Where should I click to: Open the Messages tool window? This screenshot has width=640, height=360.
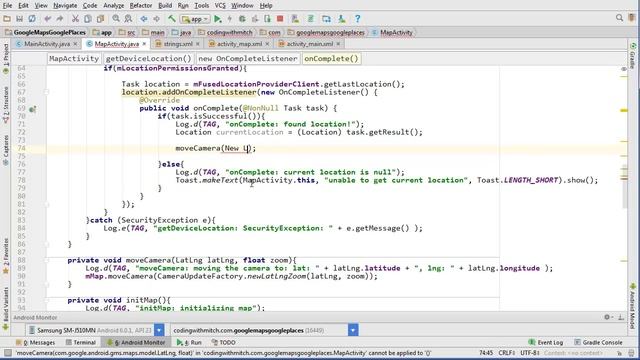35,342
